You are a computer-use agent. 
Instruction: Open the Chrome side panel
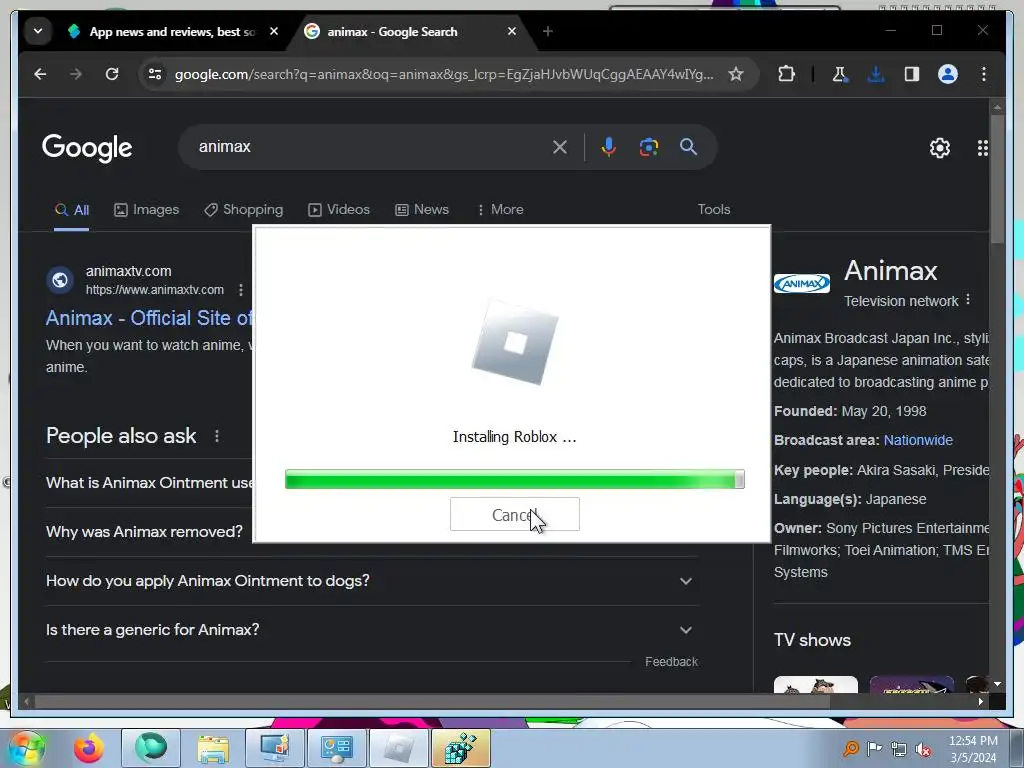[912, 74]
